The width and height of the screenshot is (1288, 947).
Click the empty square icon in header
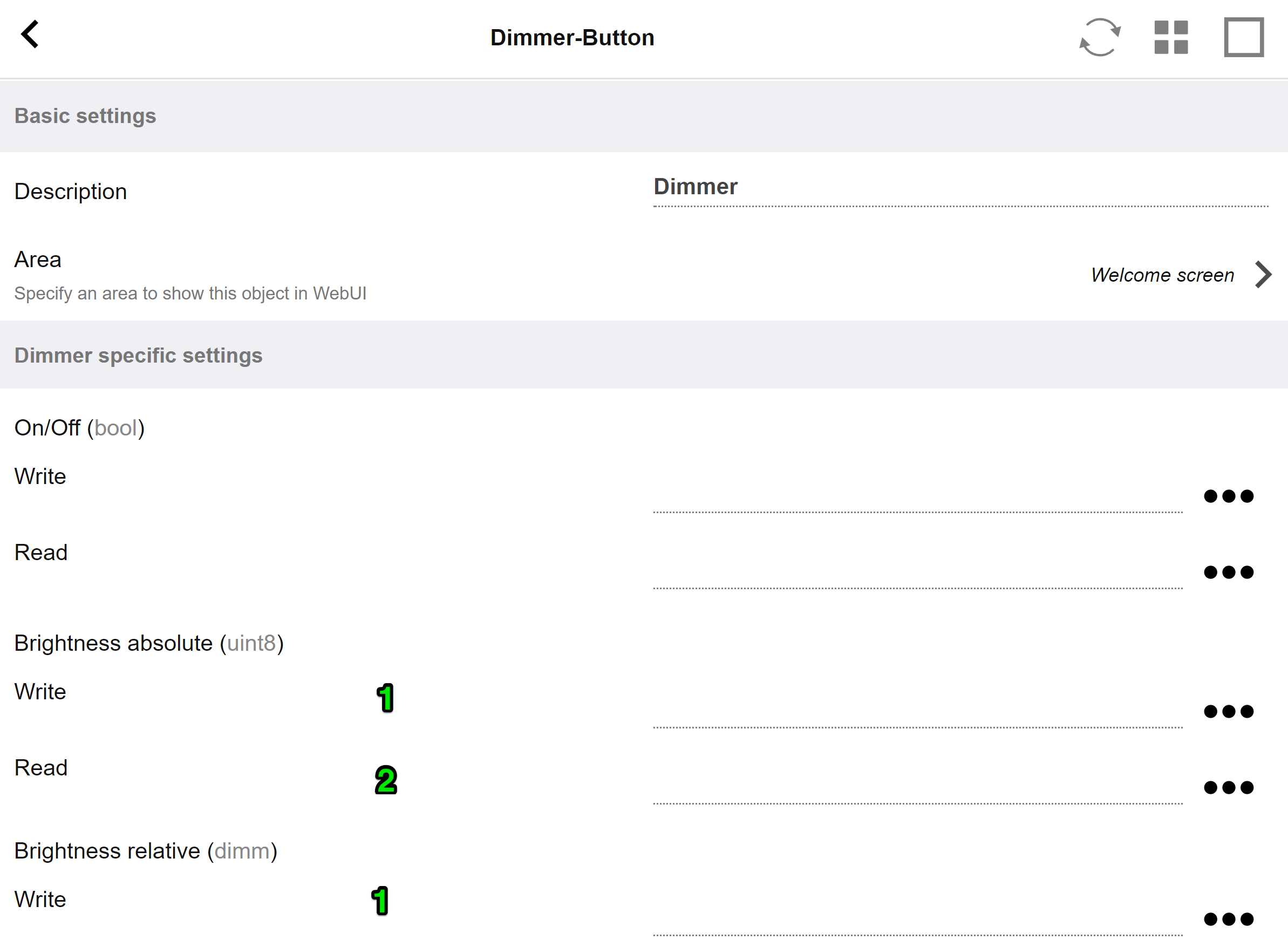pos(1244,37)
